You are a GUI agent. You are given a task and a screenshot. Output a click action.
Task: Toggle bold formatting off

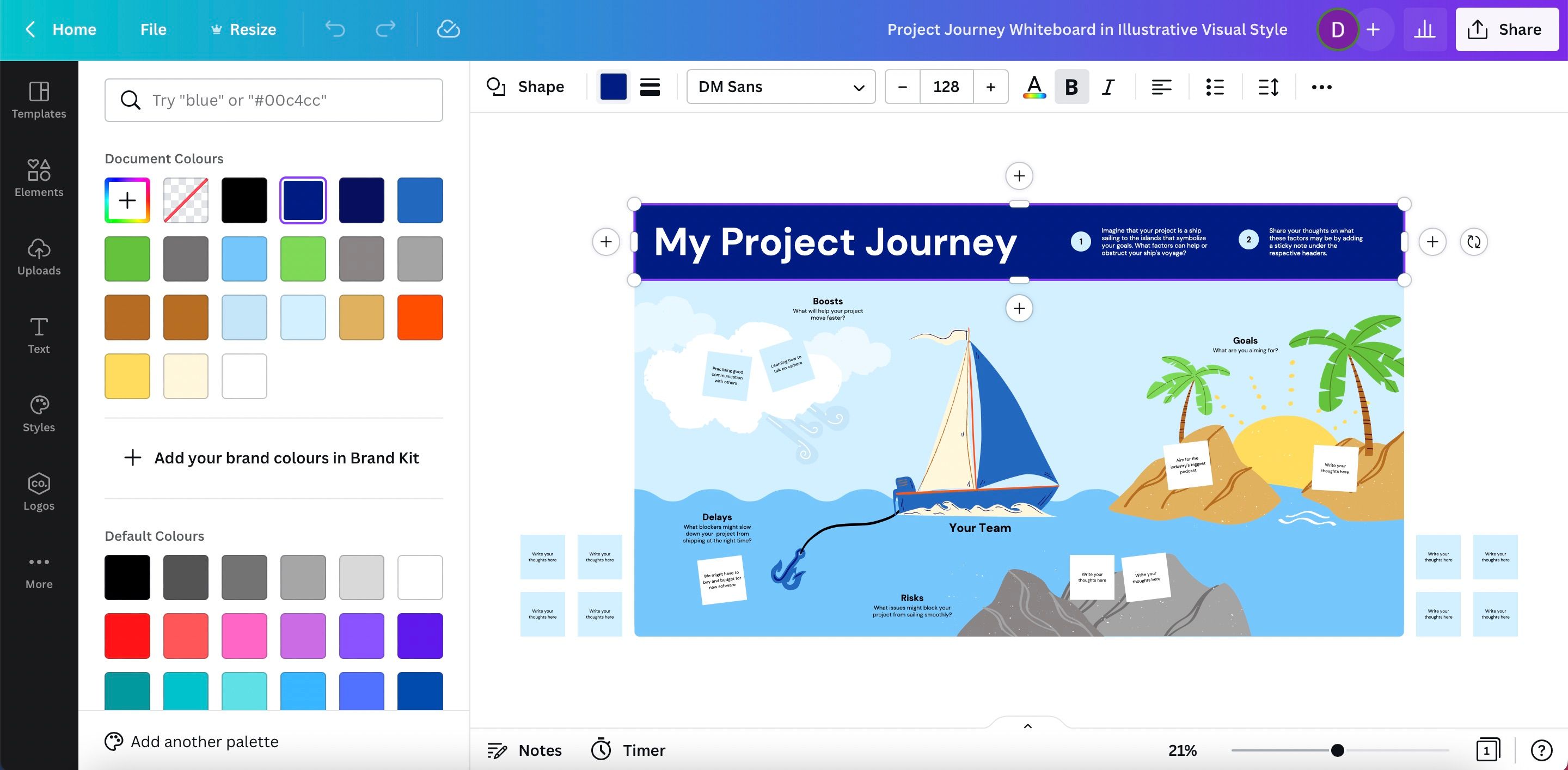click(1071, 87)
